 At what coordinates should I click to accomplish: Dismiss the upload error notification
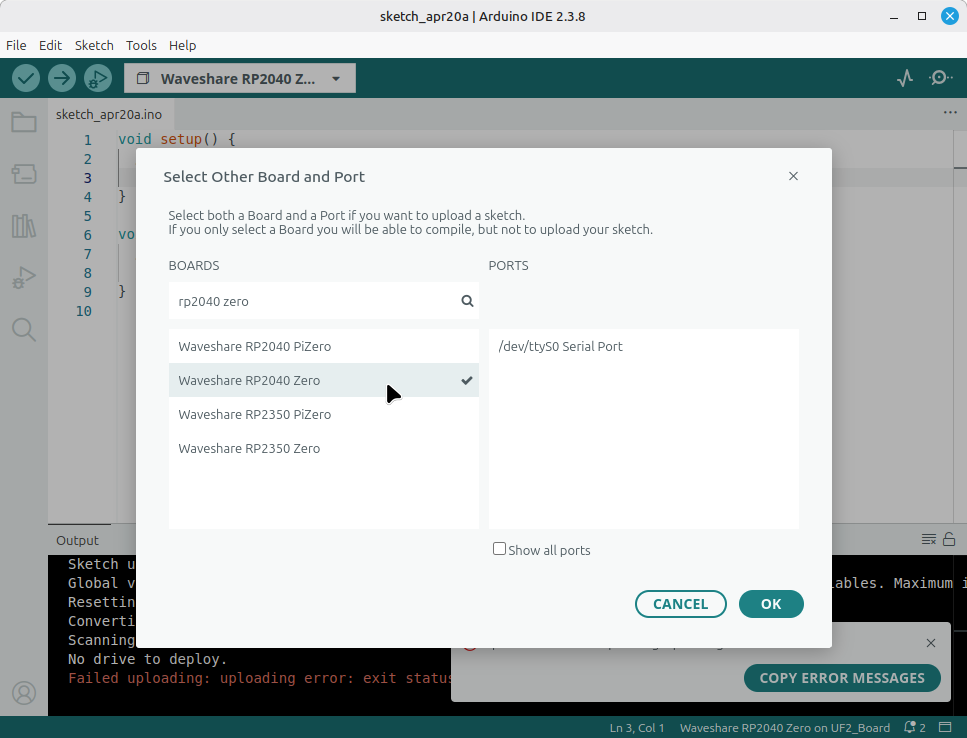click(931, 643)
